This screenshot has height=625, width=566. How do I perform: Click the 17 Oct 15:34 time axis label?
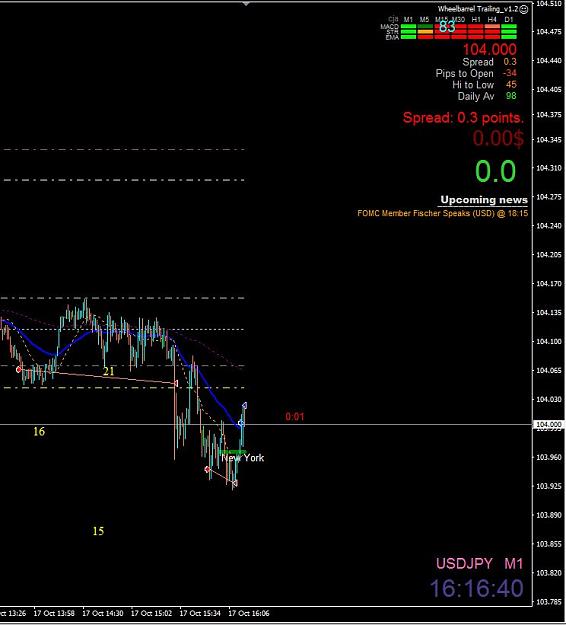[200, 613]
